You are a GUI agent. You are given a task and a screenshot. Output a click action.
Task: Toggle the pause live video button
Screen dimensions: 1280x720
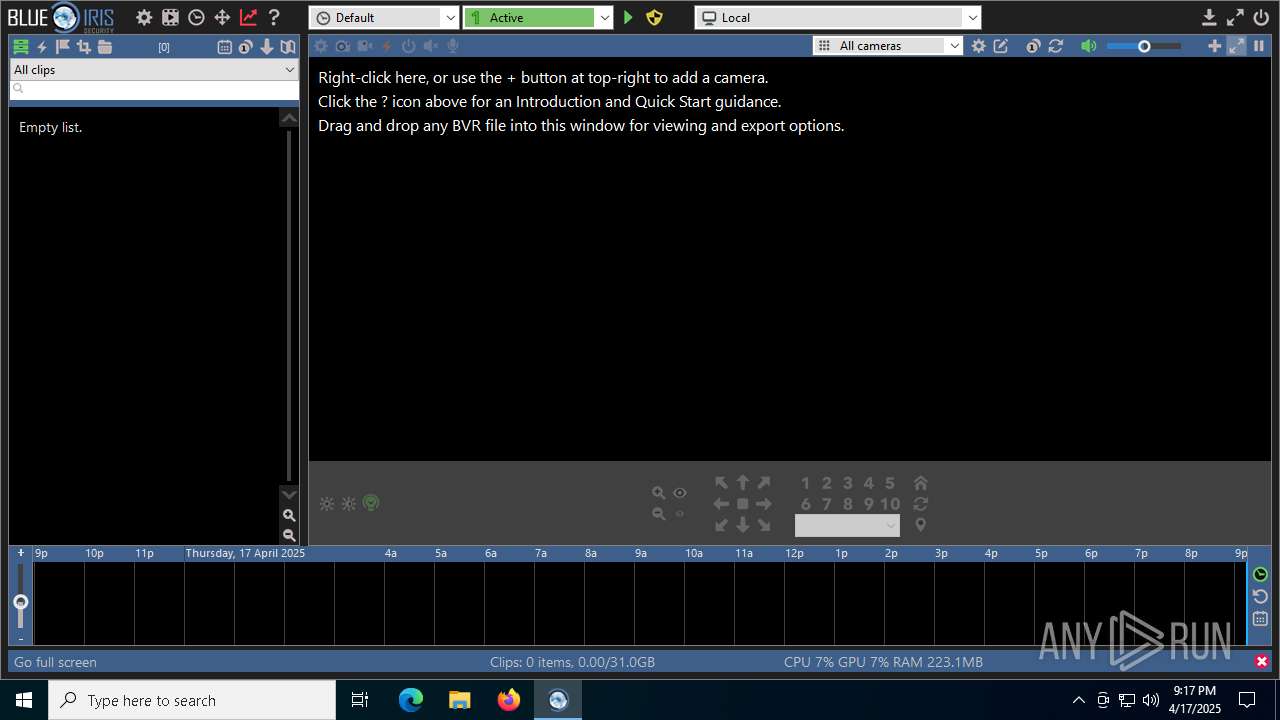(1259, 46)
